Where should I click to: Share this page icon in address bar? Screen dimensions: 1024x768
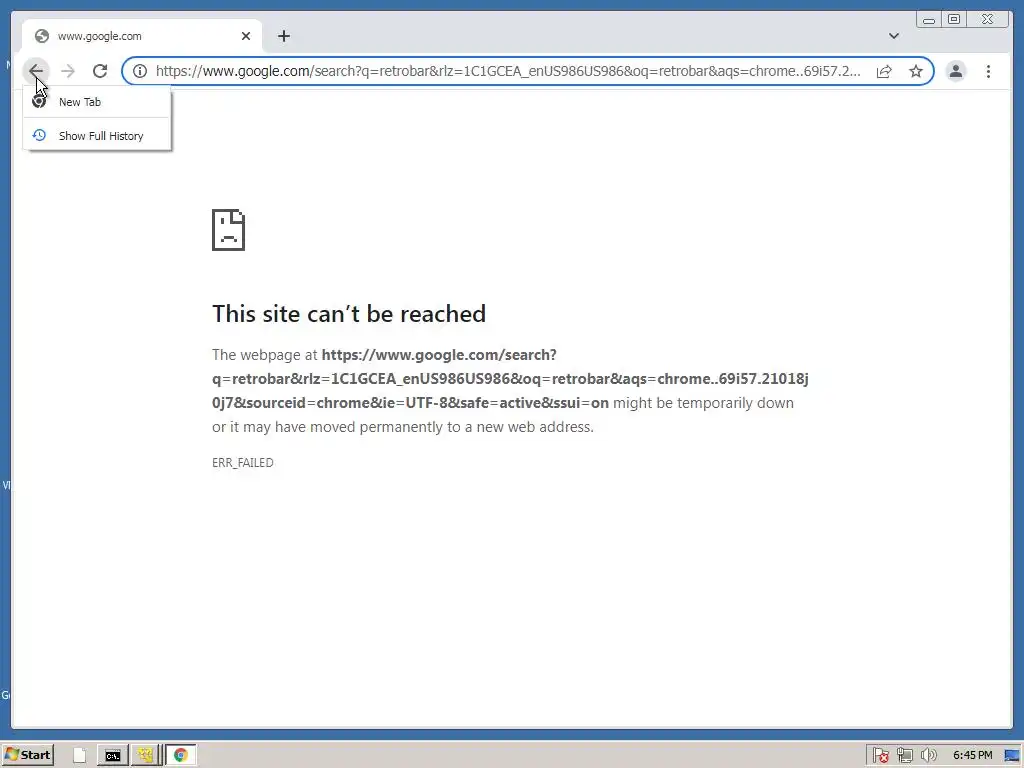click(x=884, y=71)
